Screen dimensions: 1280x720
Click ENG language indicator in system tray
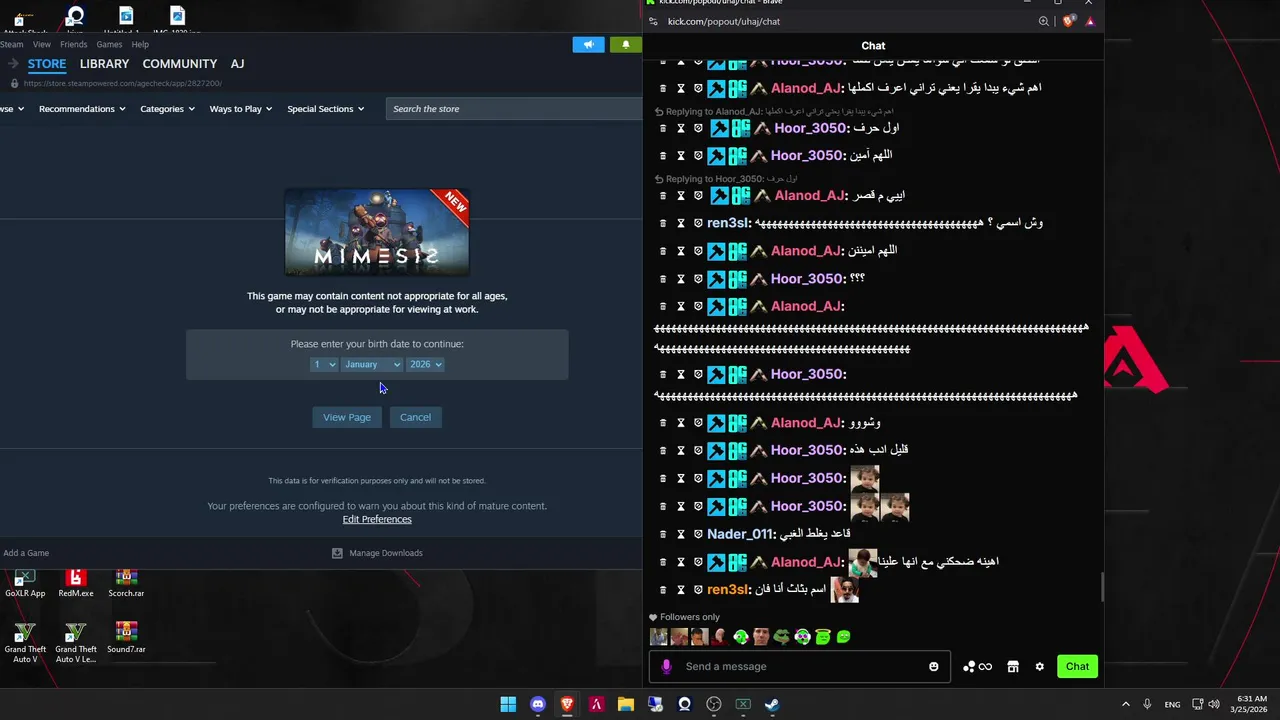[1172, 704]
